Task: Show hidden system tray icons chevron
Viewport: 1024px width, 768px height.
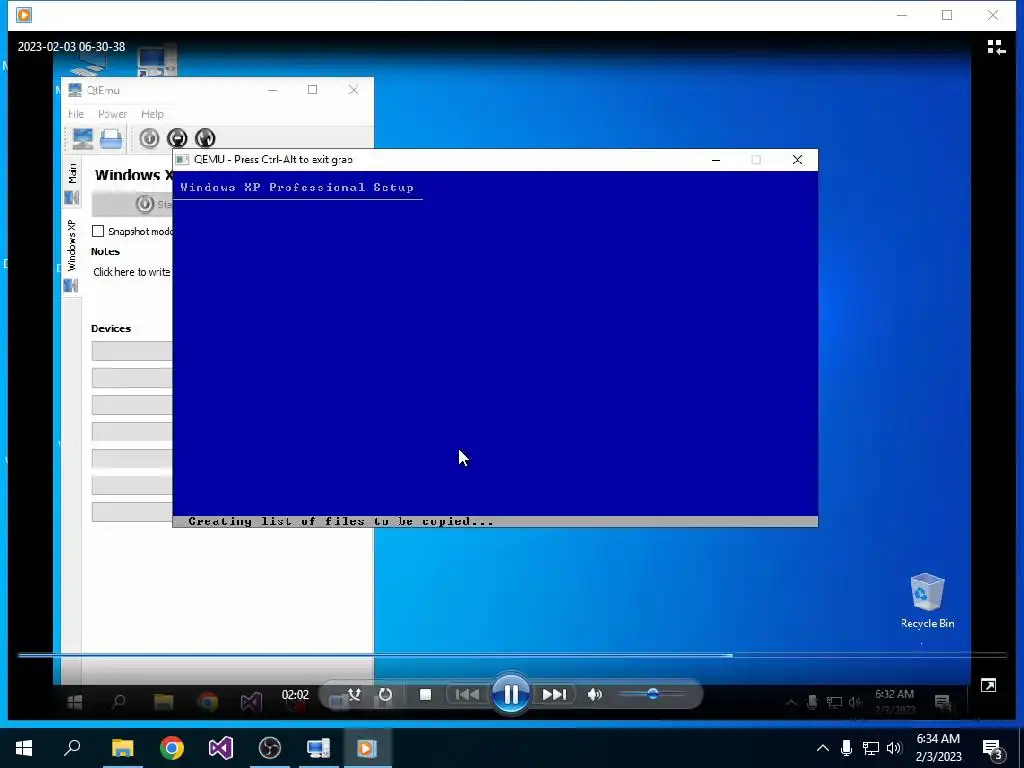Action: (x=823, y=748)
